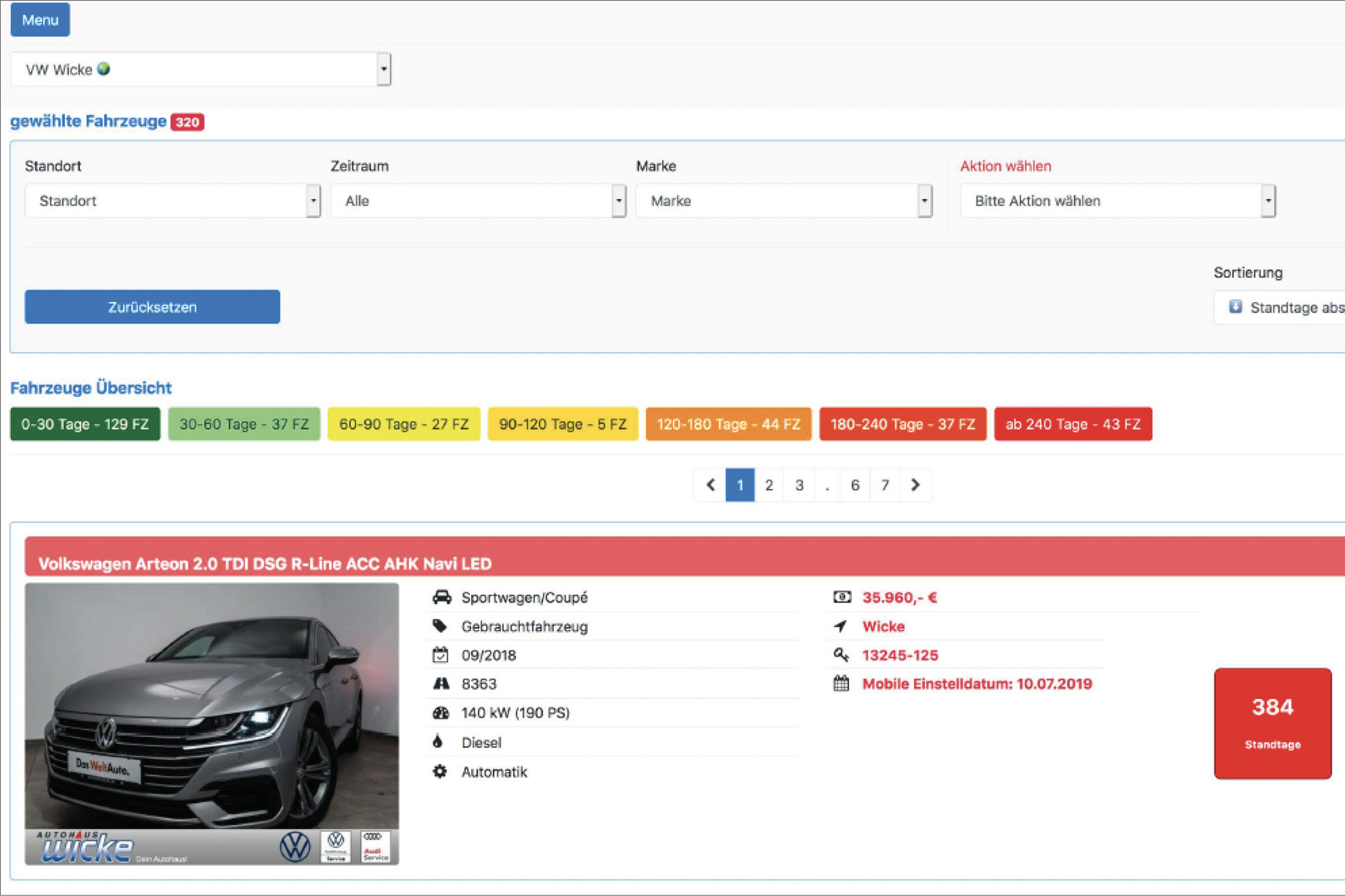
Task: Click the calendar icon beside Mobile Einstelldatum
Action: 841,684
